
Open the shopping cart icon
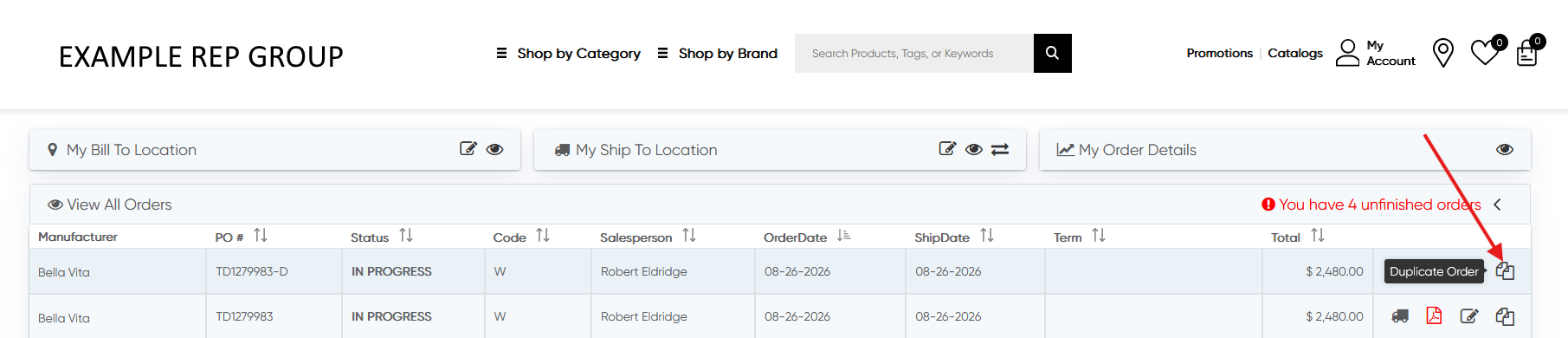click(x=1527, y=54)
